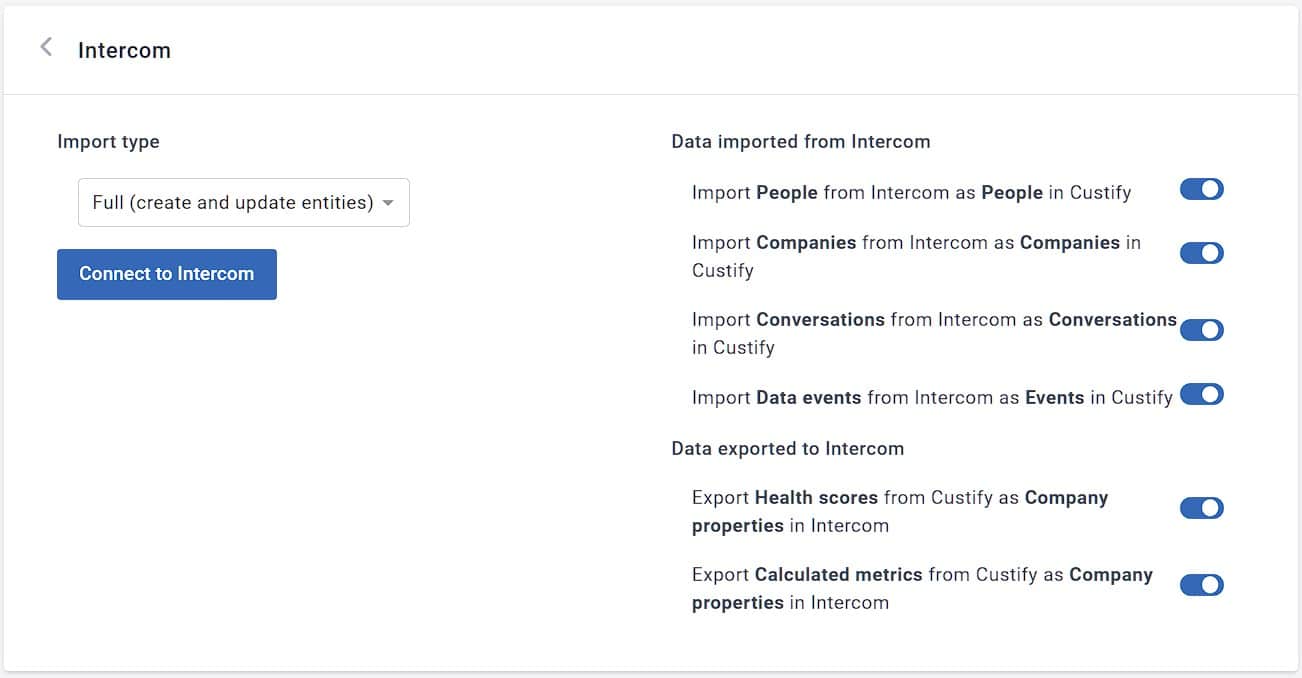The height and width of the screenshot is (678, 1302).
Task: Disable exporting Health scores to Intercom
Action: click(1201, 508)
